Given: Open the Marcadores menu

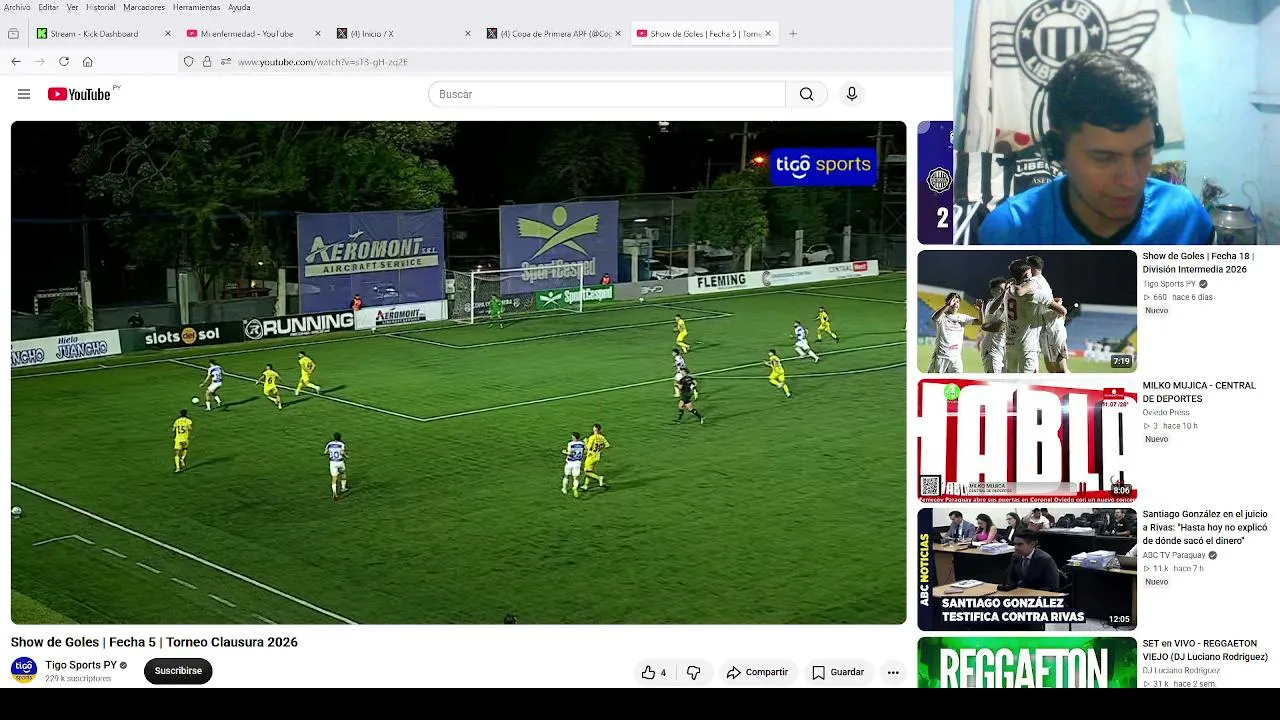Looking at the screenshot, I should tap(144, 7).
